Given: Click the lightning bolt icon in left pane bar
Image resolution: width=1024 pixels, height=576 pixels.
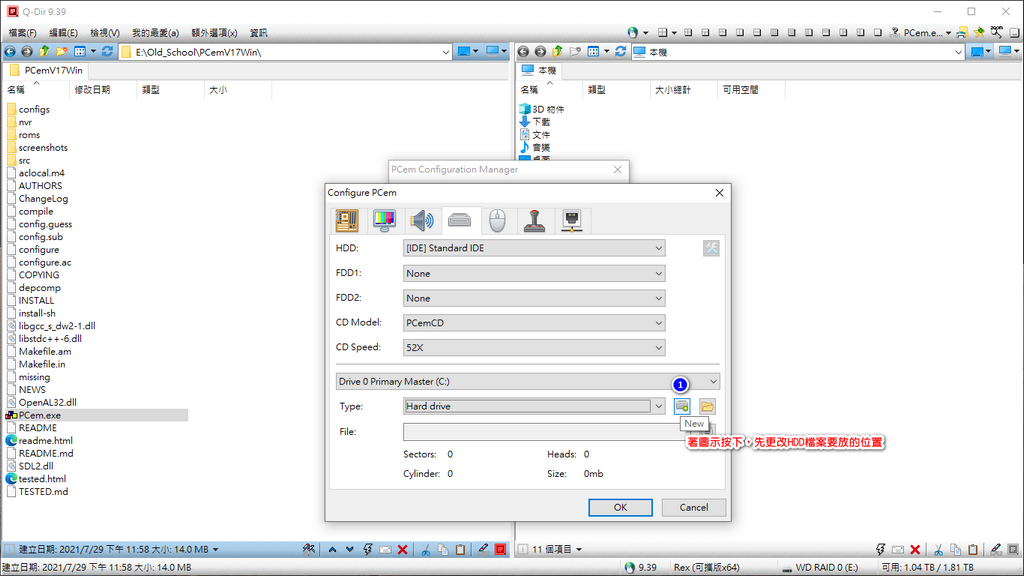Looking at the screenshot, I should [368, 550].
